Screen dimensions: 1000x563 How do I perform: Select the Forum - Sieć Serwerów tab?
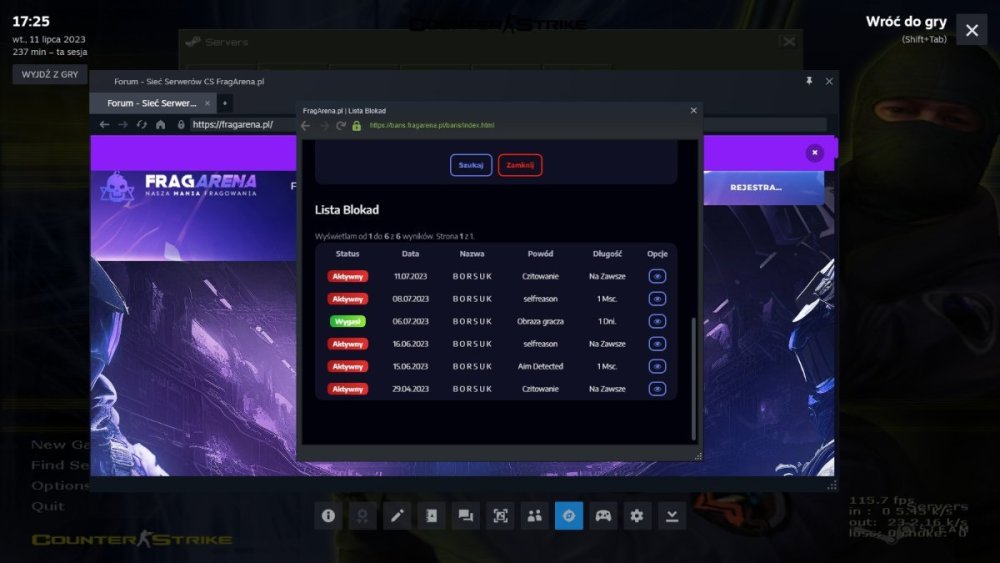[x=152, y=103]
